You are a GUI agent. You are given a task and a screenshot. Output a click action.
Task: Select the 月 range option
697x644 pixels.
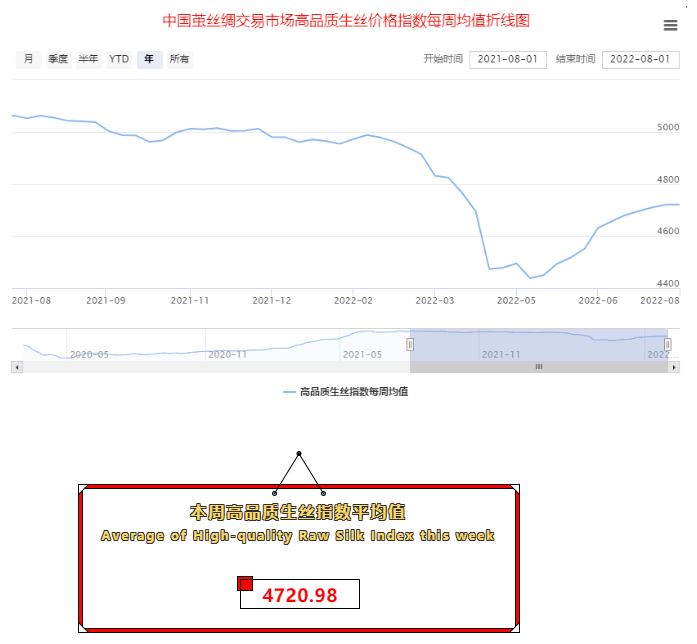[x=28, y=60]
